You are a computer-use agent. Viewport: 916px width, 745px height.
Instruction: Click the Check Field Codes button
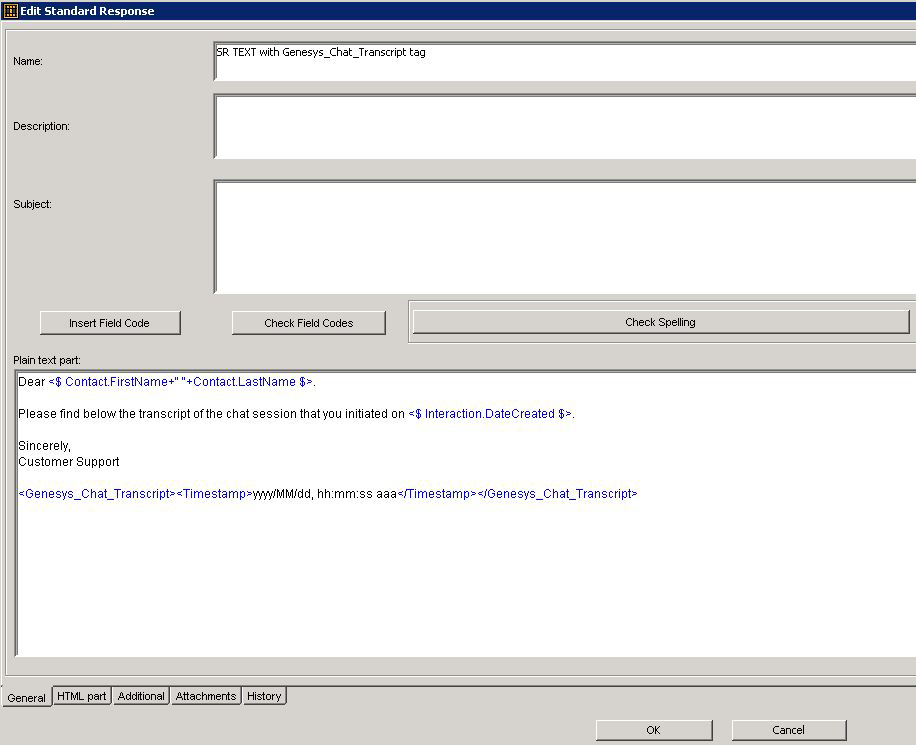click(x=308, y=323)
